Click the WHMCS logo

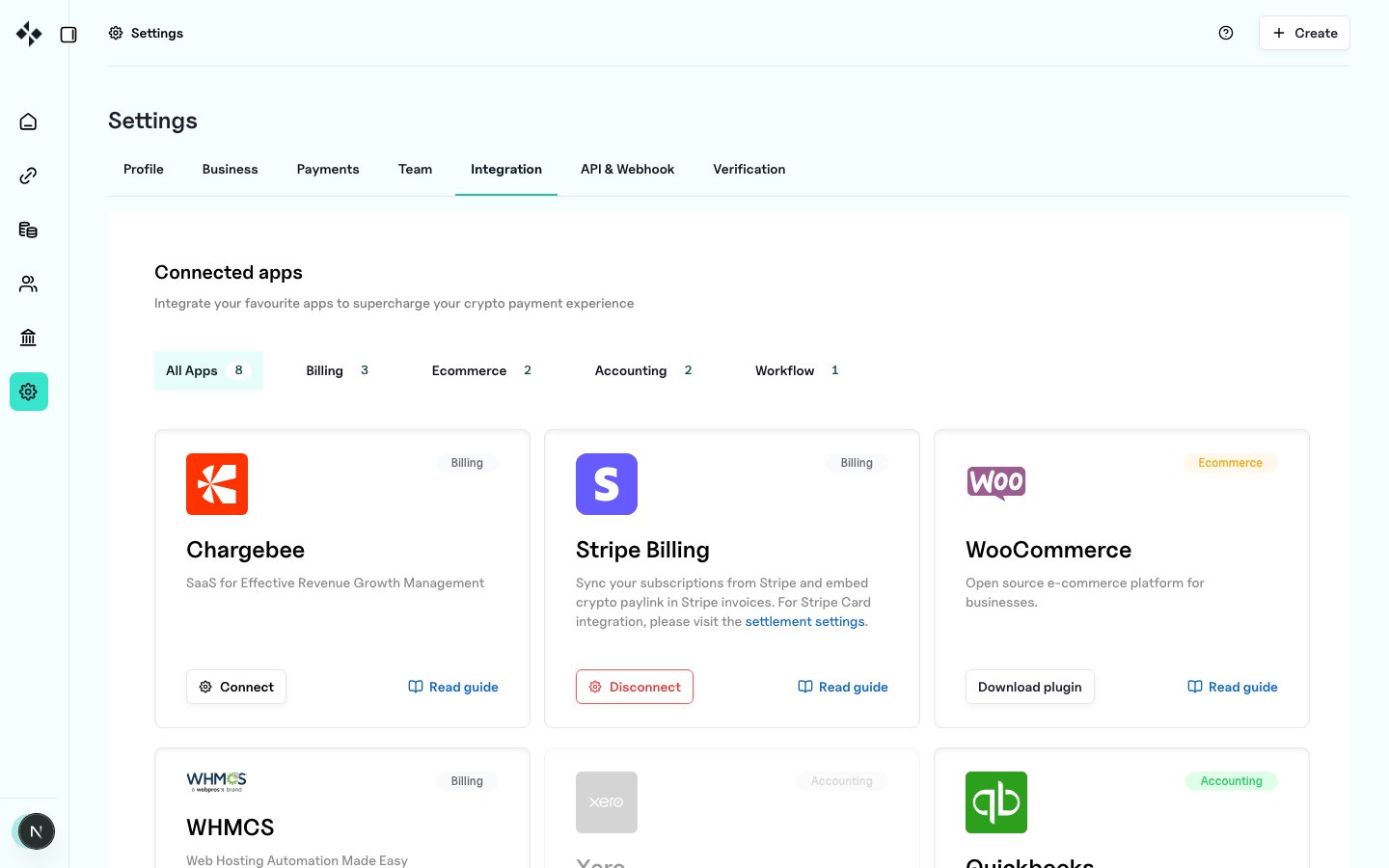click(x=217, y=781)
